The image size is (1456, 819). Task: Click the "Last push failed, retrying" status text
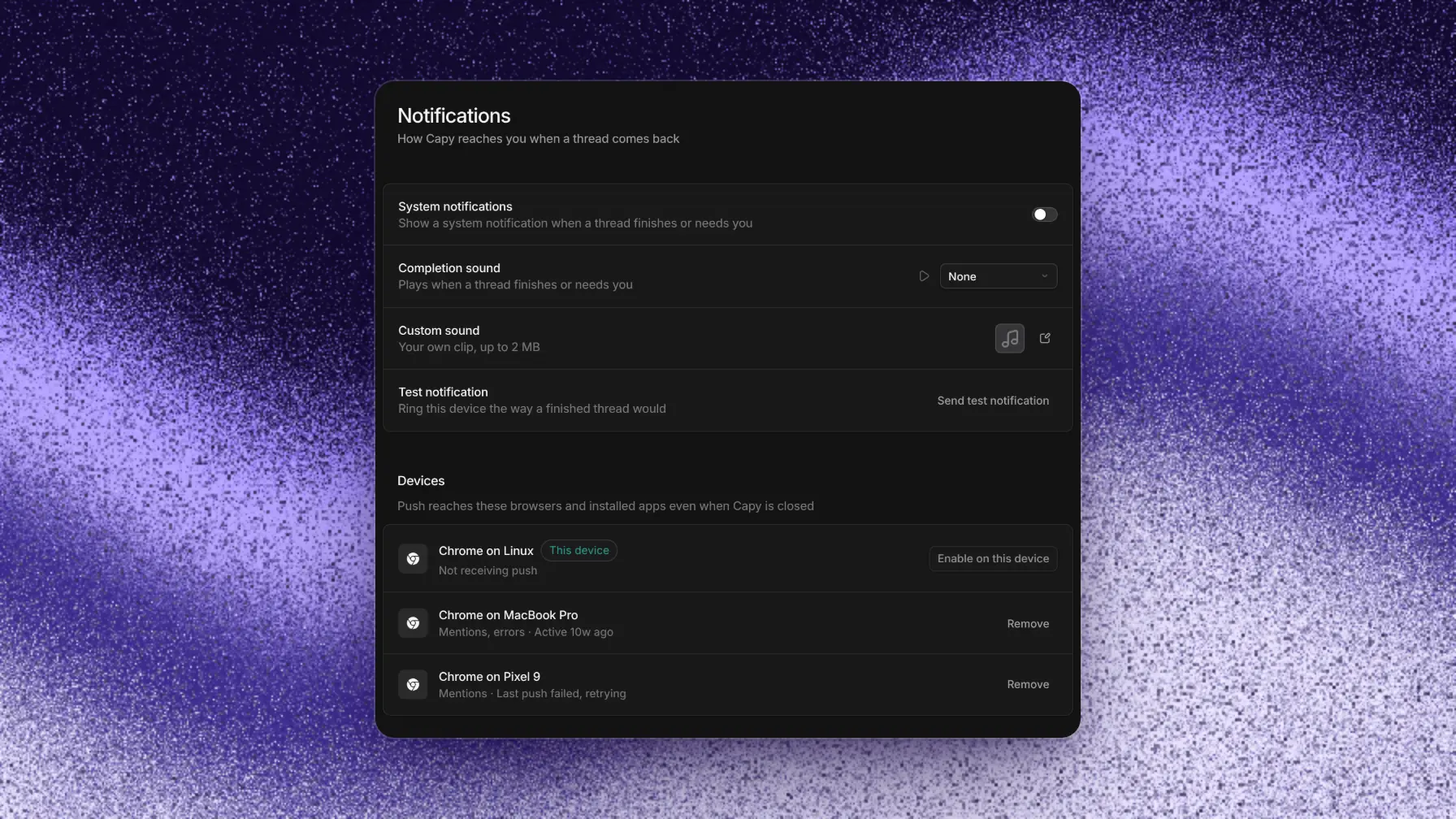tap(561, 694)
